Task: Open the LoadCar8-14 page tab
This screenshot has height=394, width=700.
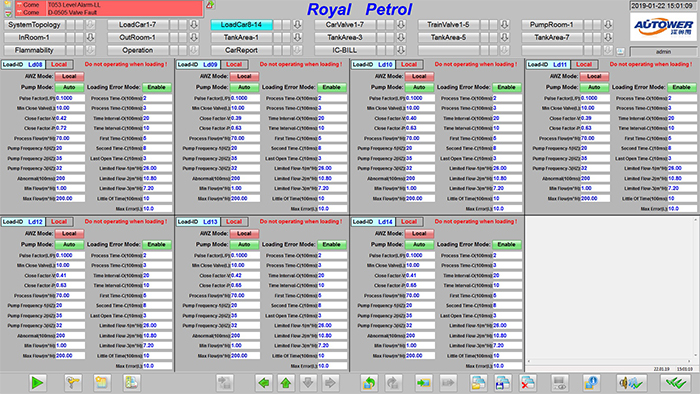Action: (241, 25)
